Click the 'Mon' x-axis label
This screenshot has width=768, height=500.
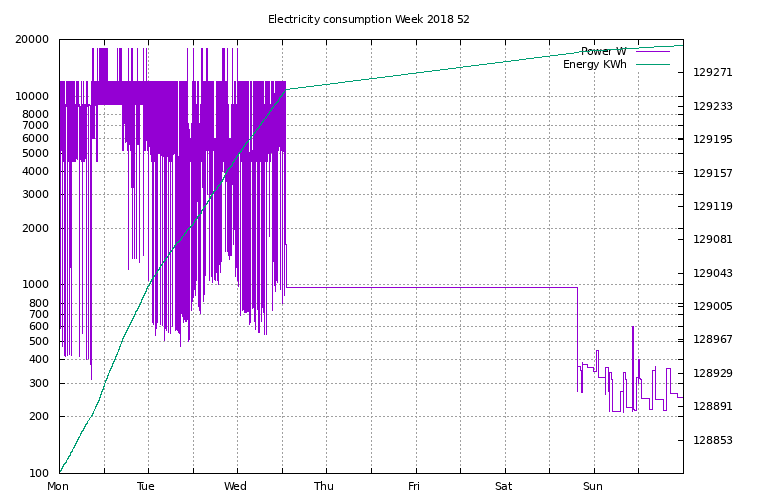pyautogui.click(x=58, y=486)
